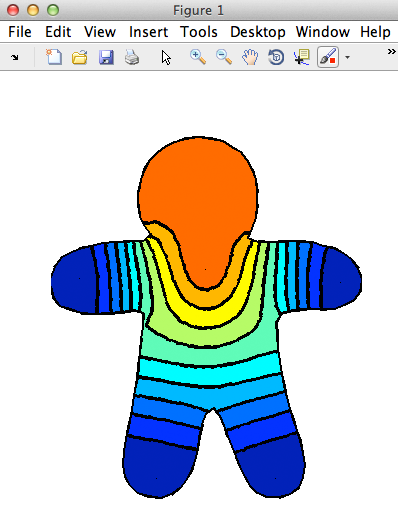Viewport: 398px width, 505px height.
Task: Enable the Data Cursor tool
Action: pos(302,57)
